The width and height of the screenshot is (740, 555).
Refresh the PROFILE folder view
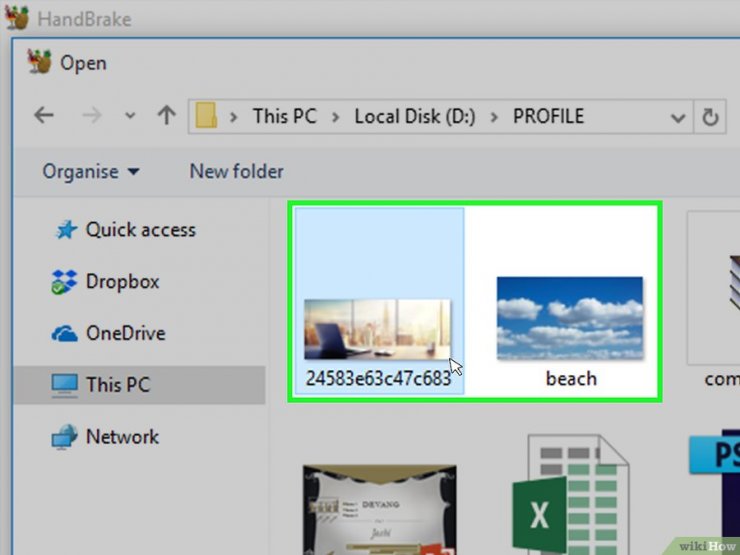(x=710, y=117)
